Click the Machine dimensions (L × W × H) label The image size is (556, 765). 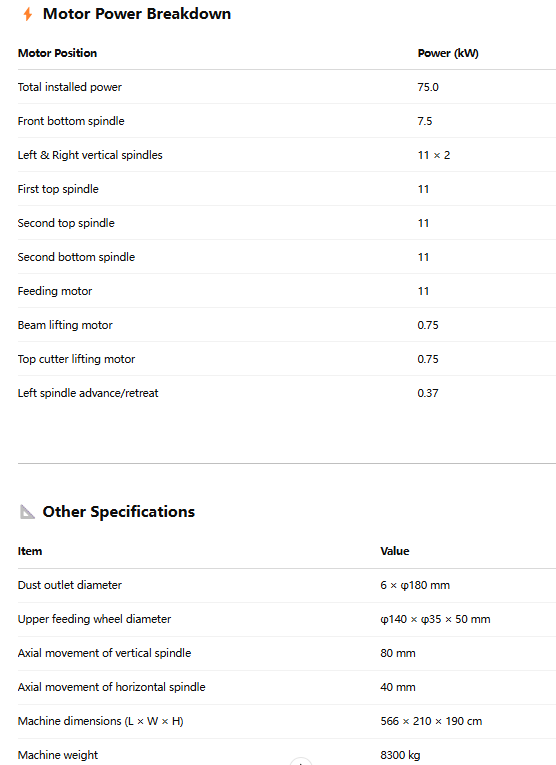click(x=100, y=721)
